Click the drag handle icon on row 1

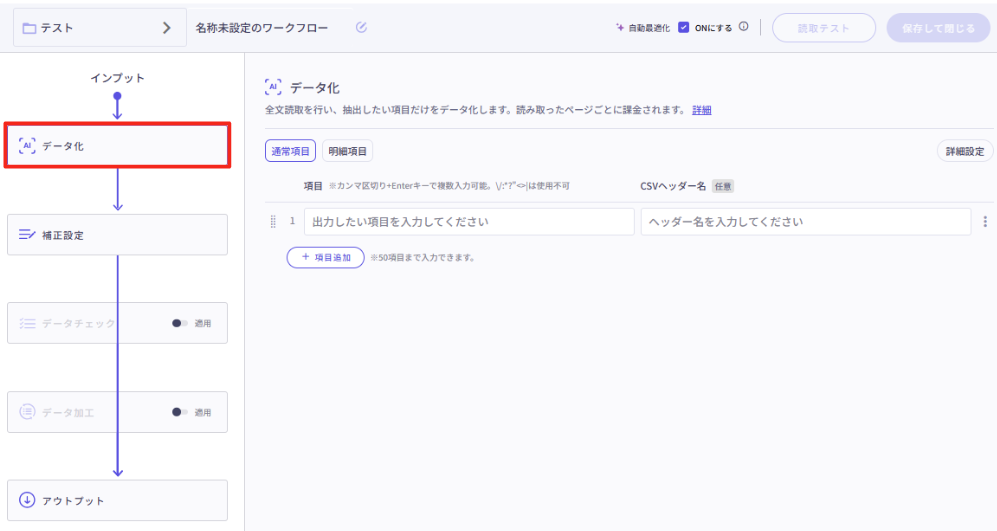click(x=273, y=222)
